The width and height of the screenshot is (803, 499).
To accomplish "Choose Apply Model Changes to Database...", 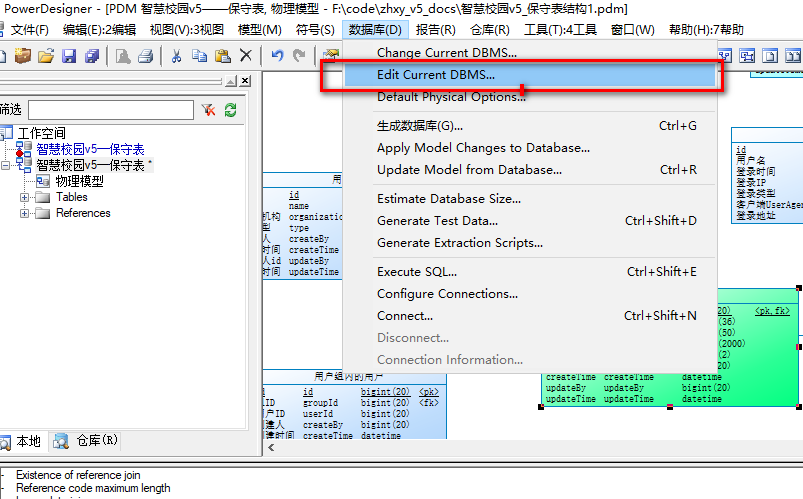I will [530, 148].
